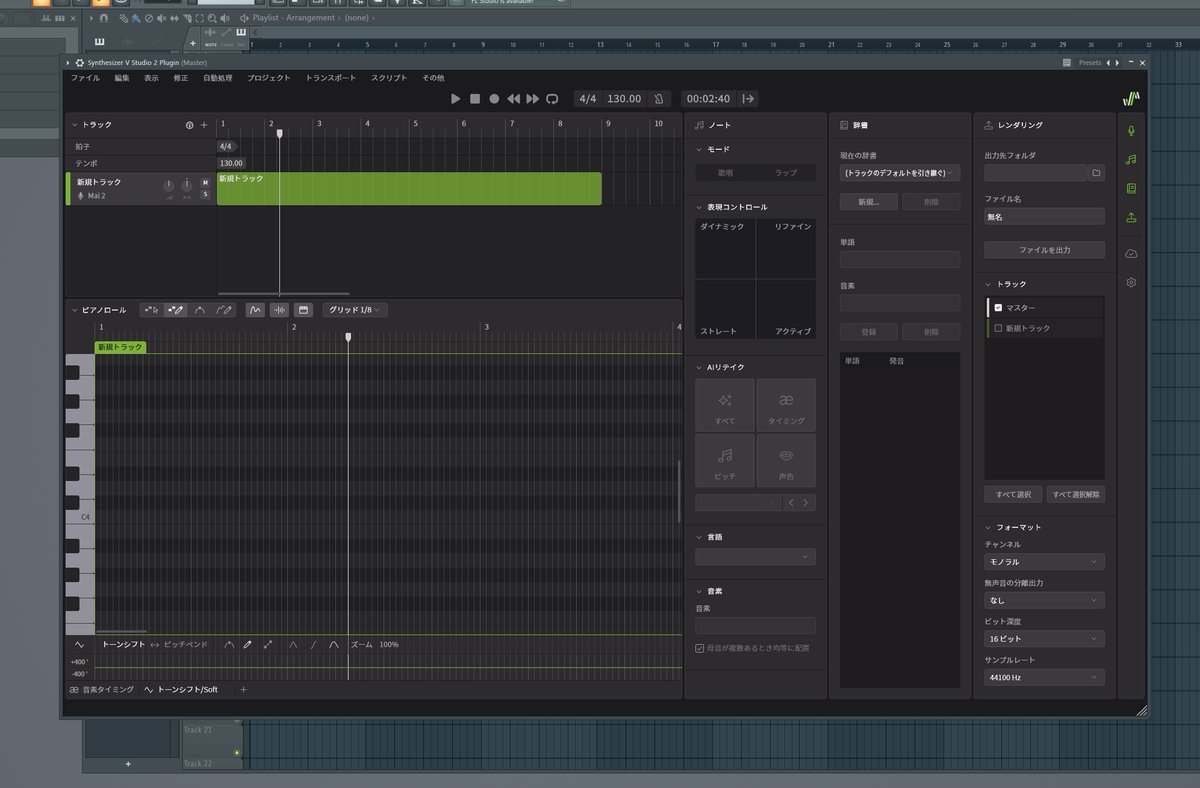1200x788 pixels.
Task: Add a parameter panel with plus icon
Action: coord(243,690)
